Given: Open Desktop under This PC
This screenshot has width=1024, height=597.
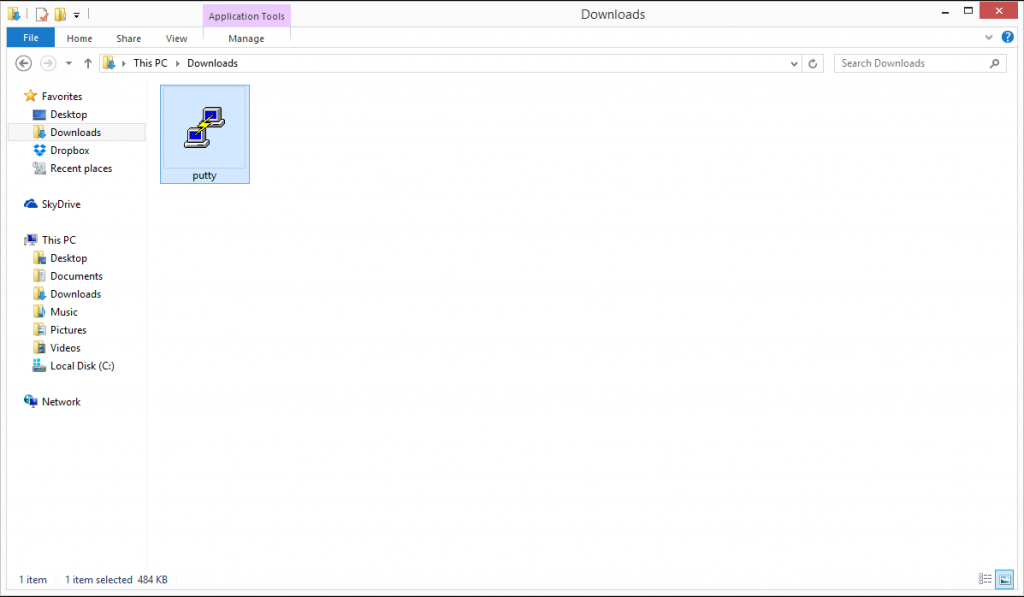Looking at the screenshot, I should point(60,258).
